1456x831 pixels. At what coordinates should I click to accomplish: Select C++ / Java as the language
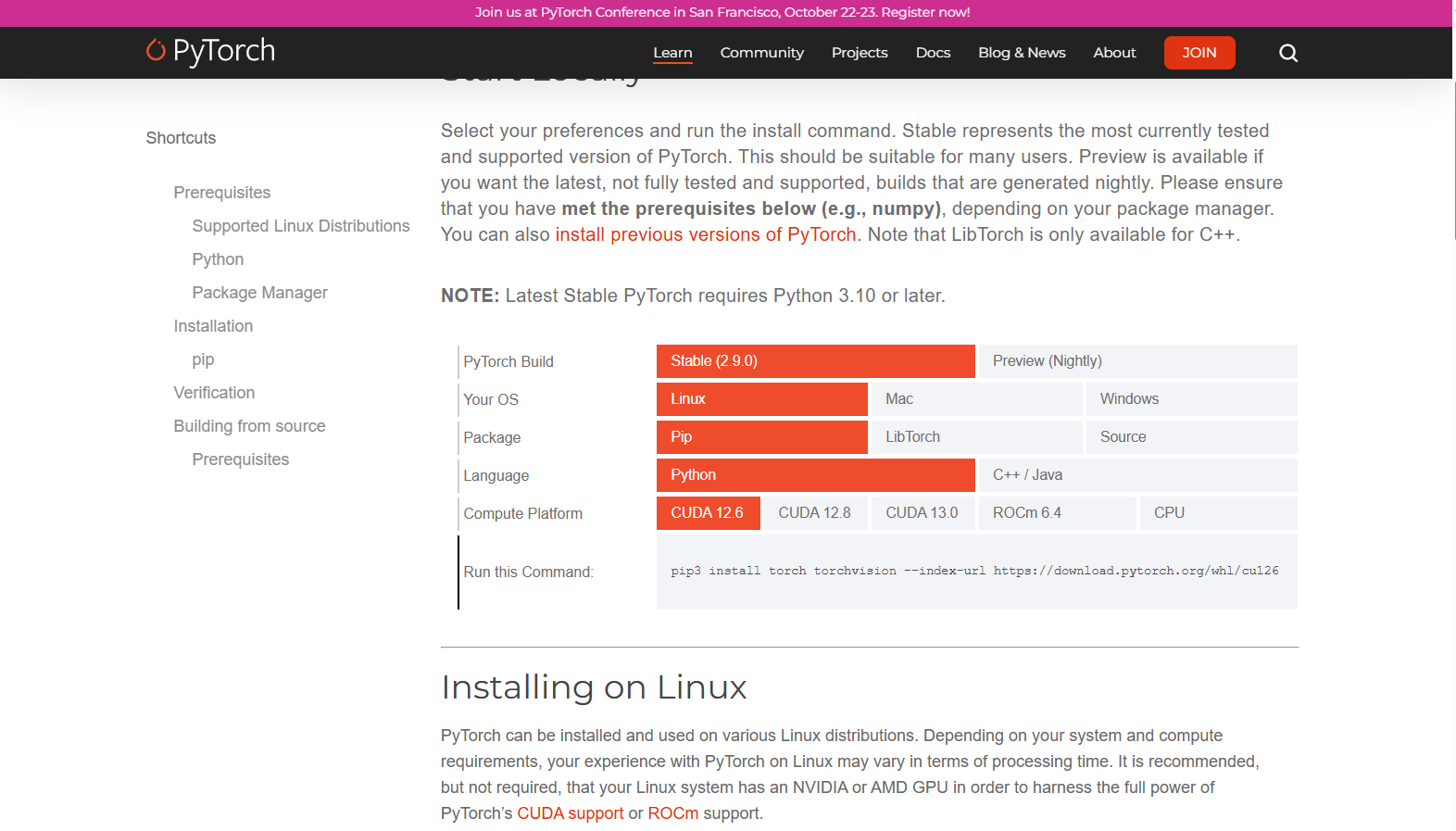click(1138, 475)
